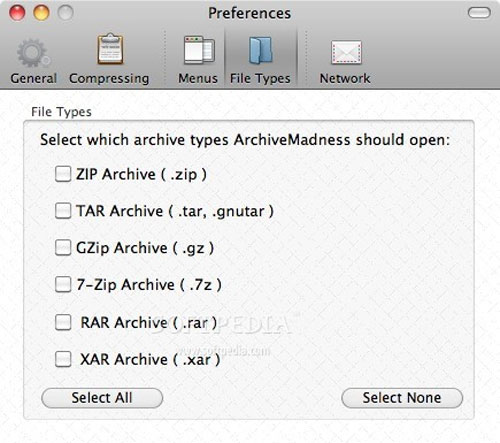Select the File Types folder icon
500x443 pixels.
point(260,51)
